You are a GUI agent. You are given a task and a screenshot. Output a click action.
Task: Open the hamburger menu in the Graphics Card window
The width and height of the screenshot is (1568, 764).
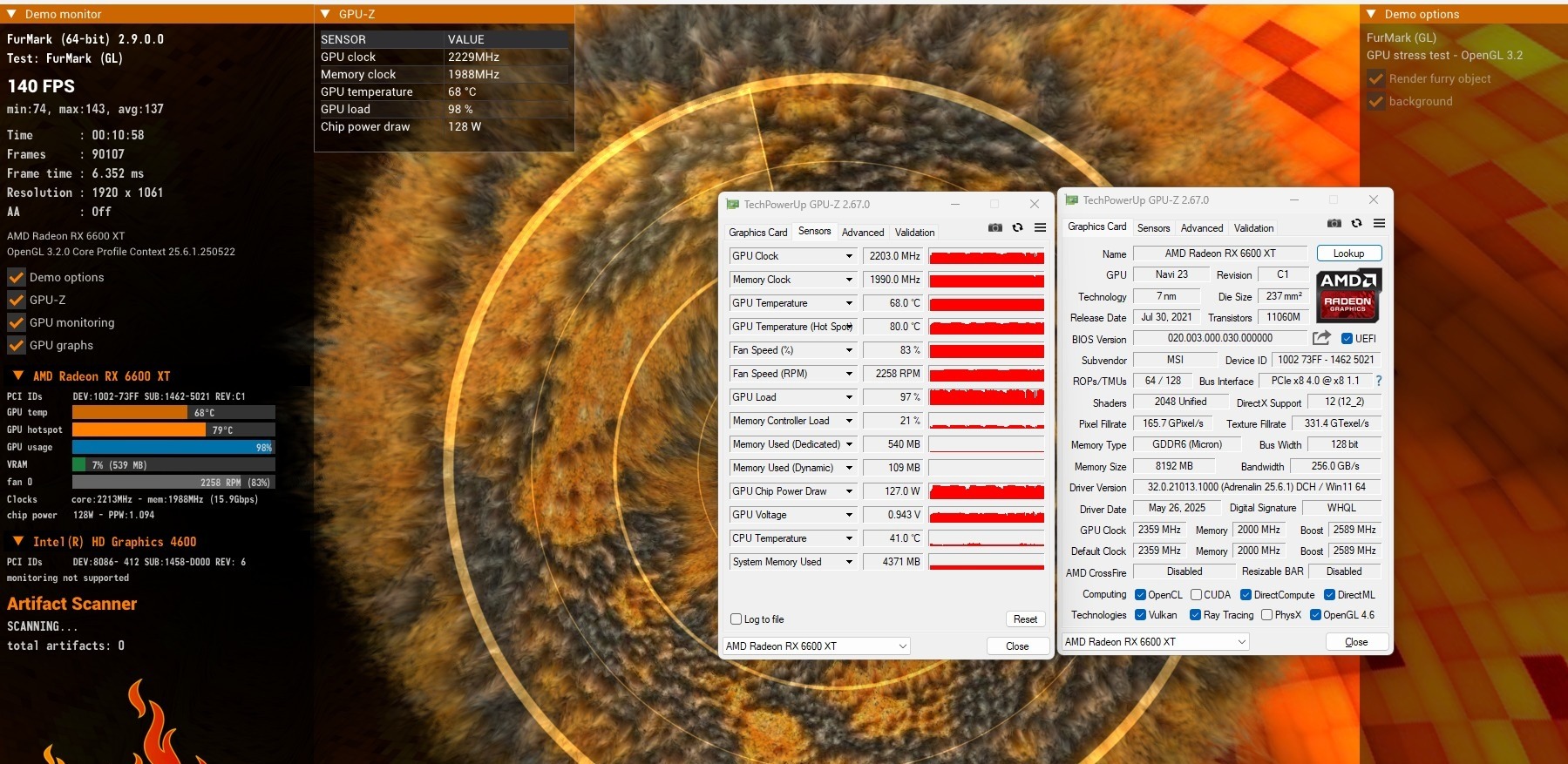point(1379,223)
